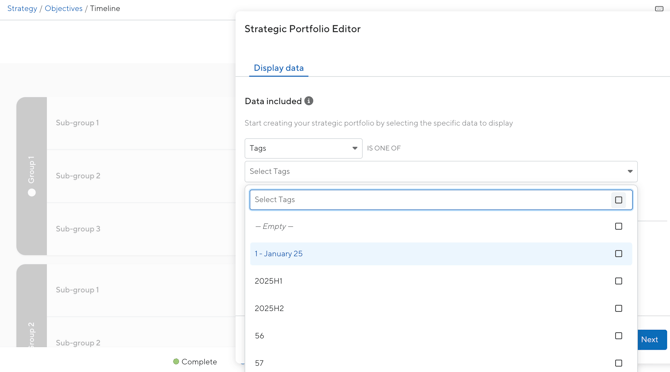Check the 2025H1 tag checkbox

[x=618, y=281]
